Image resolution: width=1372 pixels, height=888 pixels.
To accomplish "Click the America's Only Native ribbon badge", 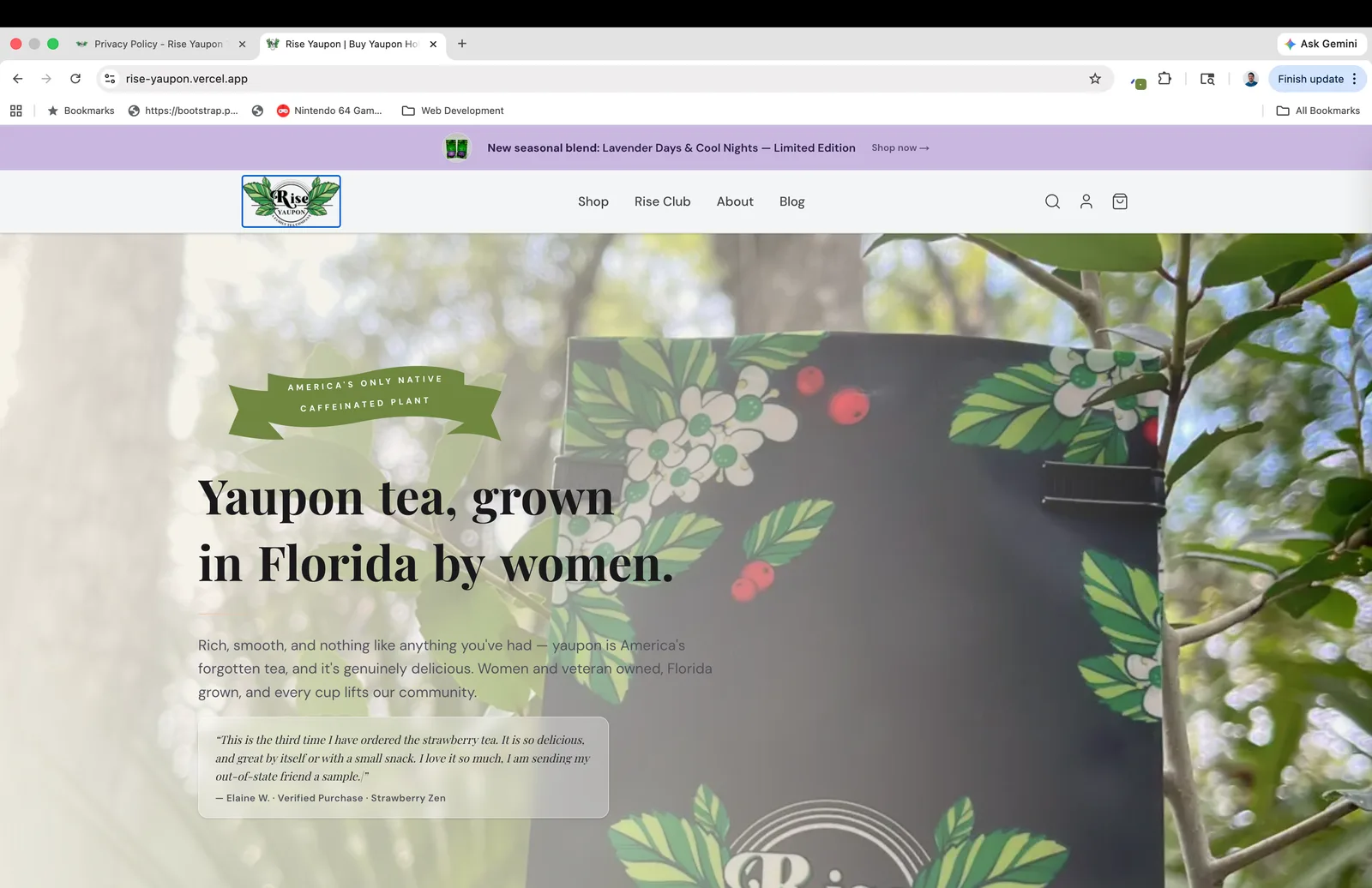I will tap(365, 404).
